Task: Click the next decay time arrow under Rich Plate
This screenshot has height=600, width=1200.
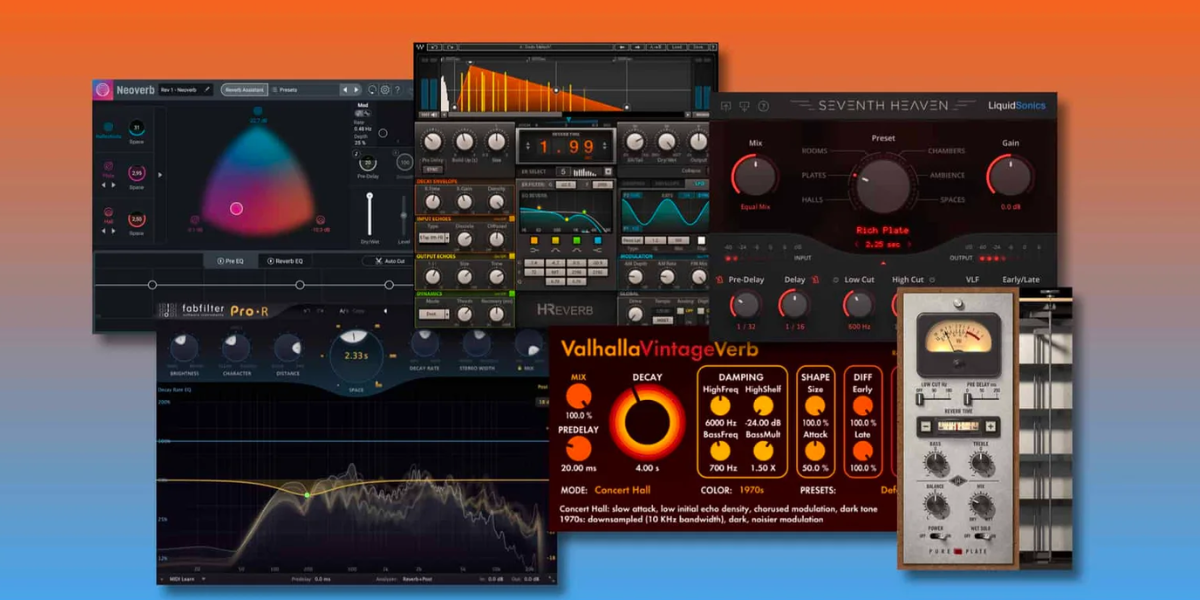Action: click(x=909, y=244)
